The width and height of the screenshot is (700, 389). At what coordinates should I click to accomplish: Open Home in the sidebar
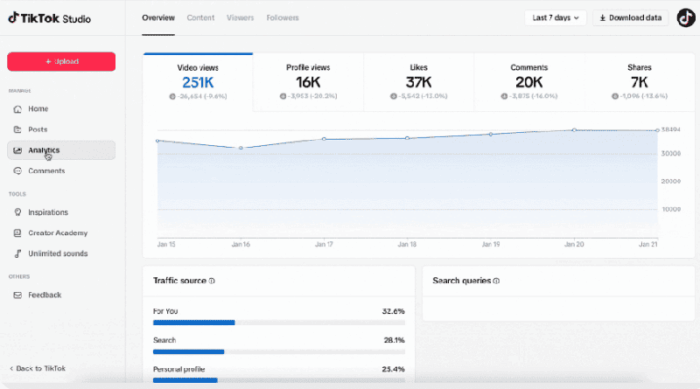(61, 109)
